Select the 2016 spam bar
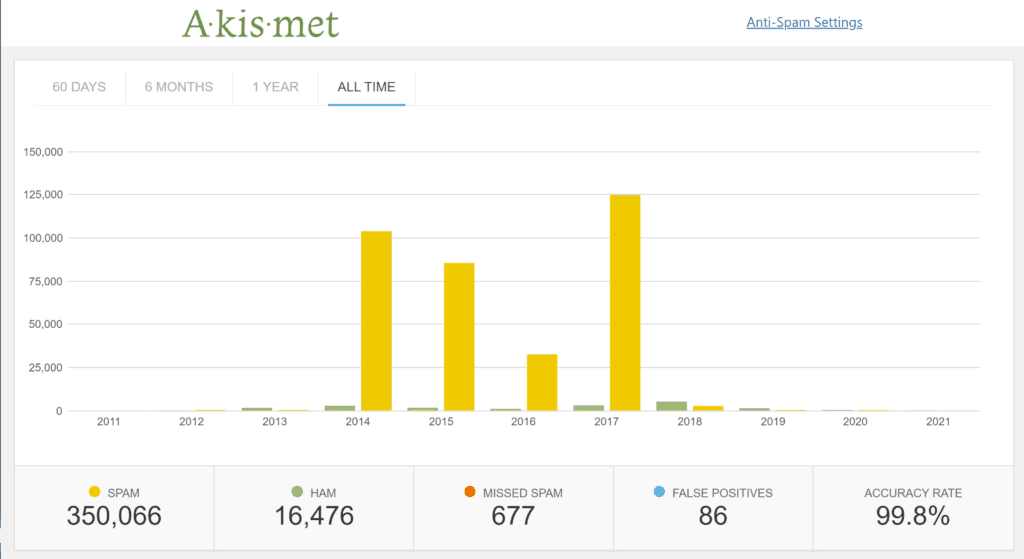The height and width of the screenshot is (559, 1024). click(x=542, y=383)
